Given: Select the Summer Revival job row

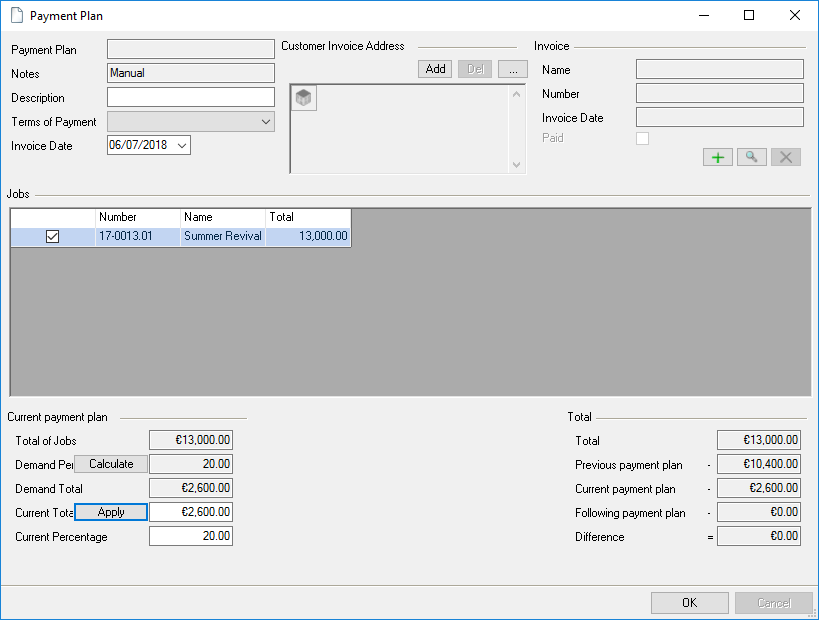Looking at the screenshot, I should point(222,237).
